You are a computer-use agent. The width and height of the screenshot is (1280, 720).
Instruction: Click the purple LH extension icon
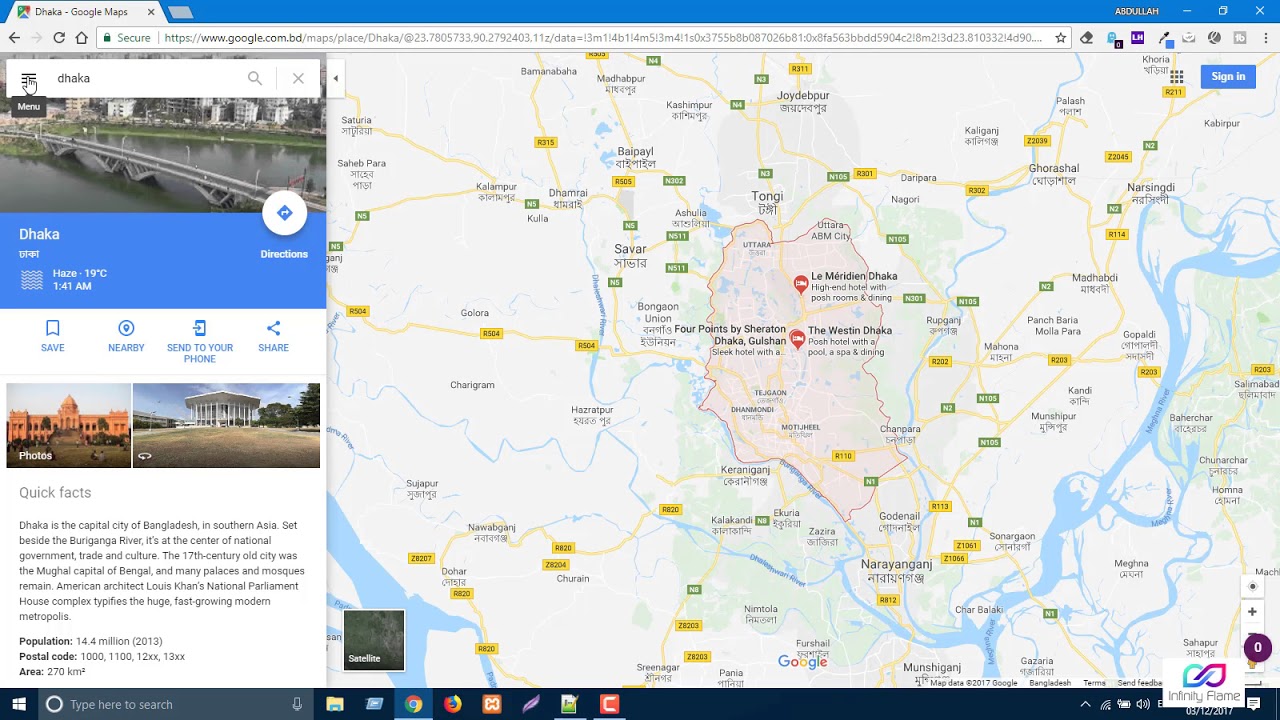click(1138, 38)
